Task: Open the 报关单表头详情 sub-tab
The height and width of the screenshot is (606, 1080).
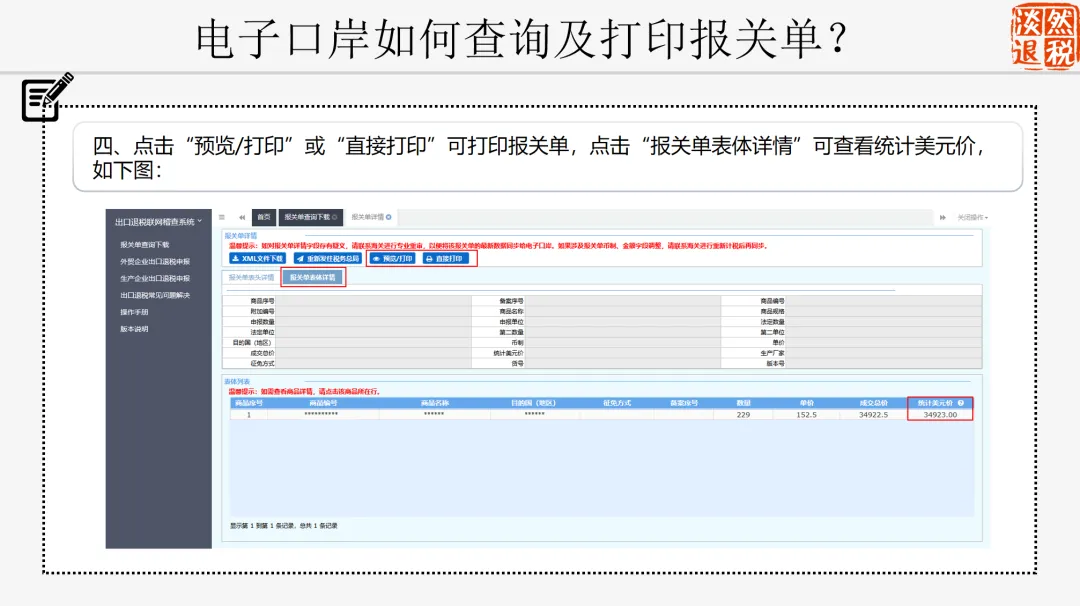Action: [251, 278]
